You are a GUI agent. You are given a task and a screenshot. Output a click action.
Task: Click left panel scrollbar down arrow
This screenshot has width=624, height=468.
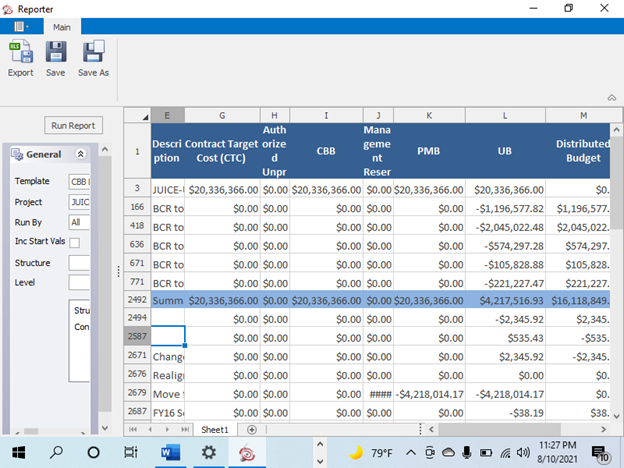click(x=105, y=428)
